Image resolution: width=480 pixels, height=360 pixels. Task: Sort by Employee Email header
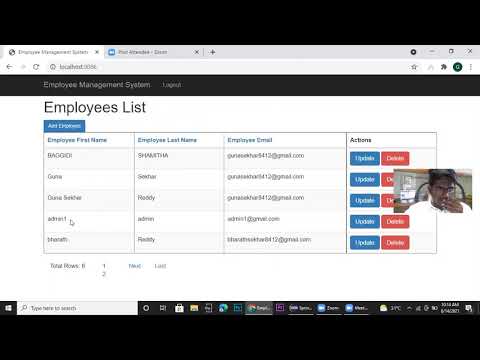pyautogui.click(x=250, y=140)
